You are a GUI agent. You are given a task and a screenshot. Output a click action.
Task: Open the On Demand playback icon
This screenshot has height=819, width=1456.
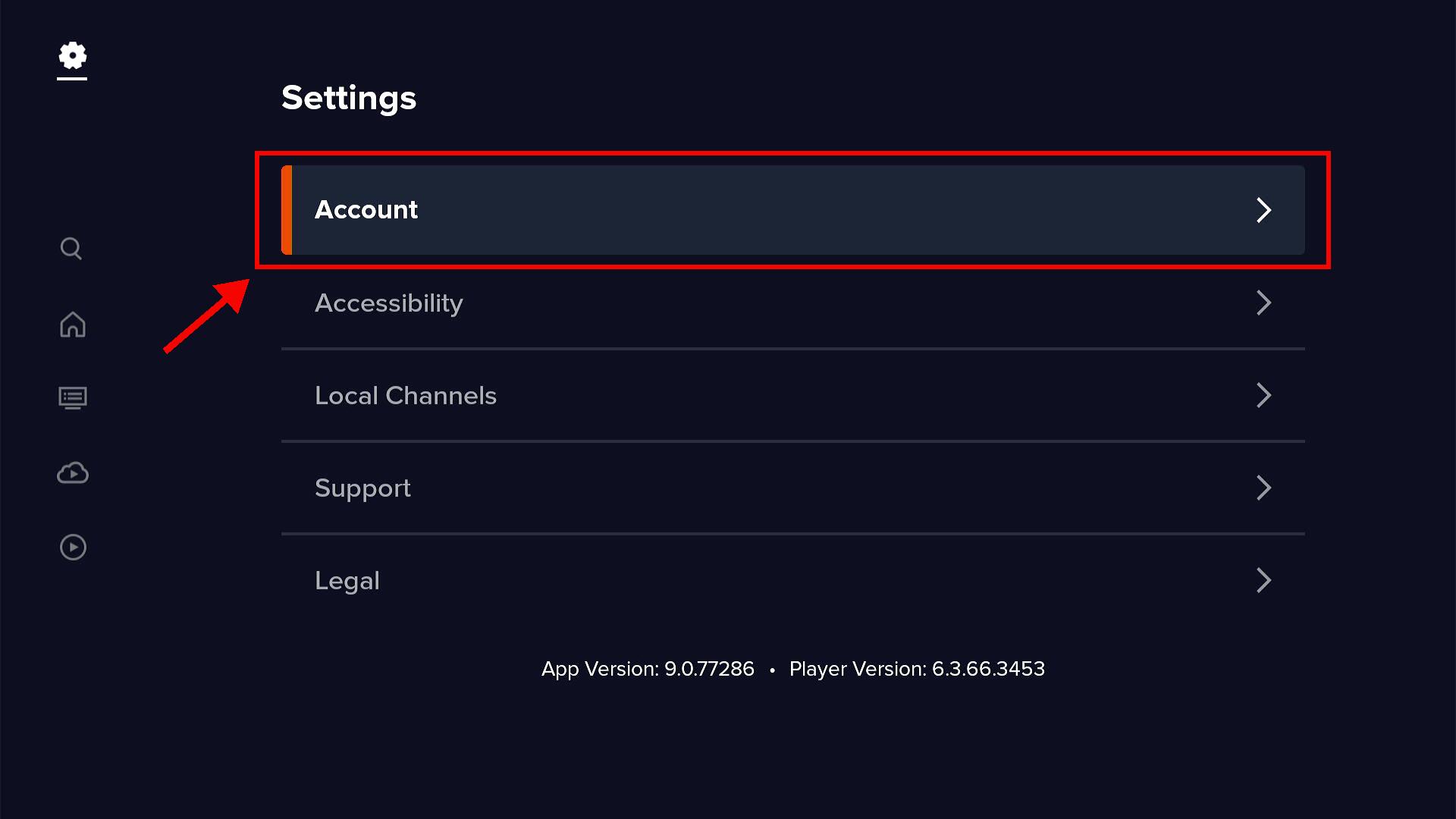71,547
